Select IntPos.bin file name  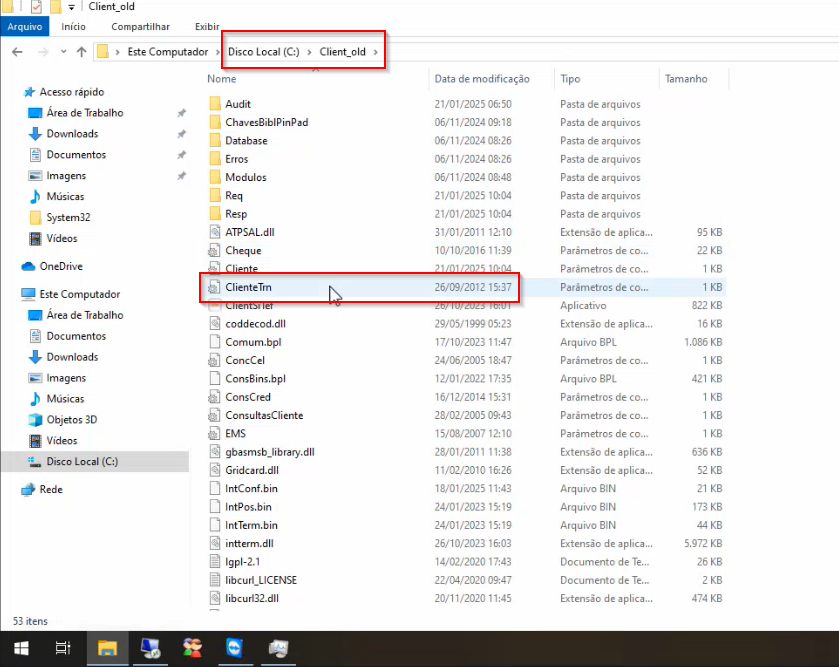click(x=248, y=507)
